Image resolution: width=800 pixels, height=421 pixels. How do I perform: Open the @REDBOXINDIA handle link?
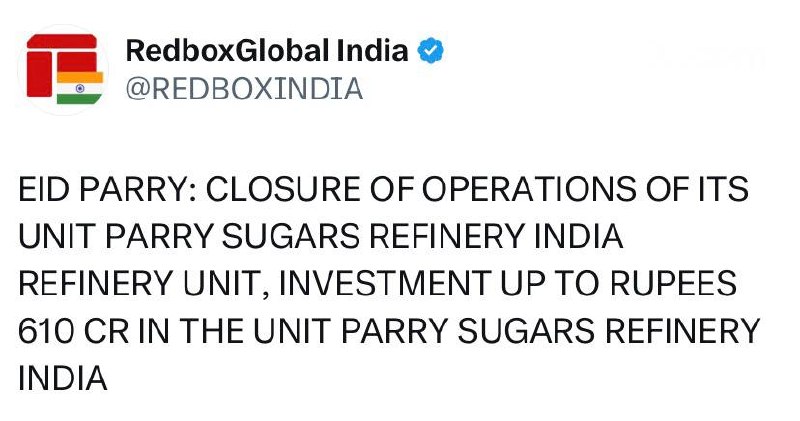[x=243, y=89]
